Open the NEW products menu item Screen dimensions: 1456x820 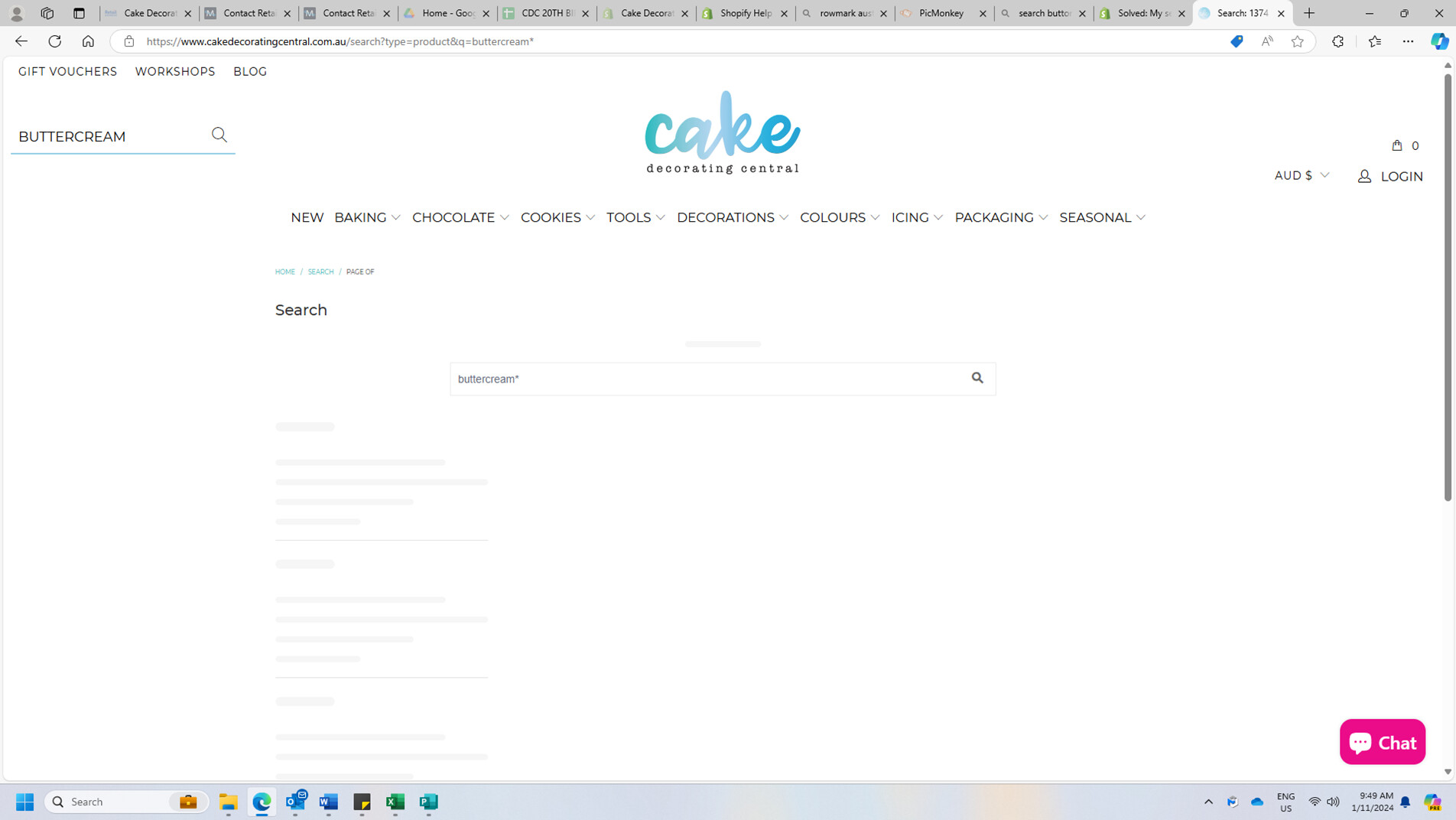coord(307,218)
